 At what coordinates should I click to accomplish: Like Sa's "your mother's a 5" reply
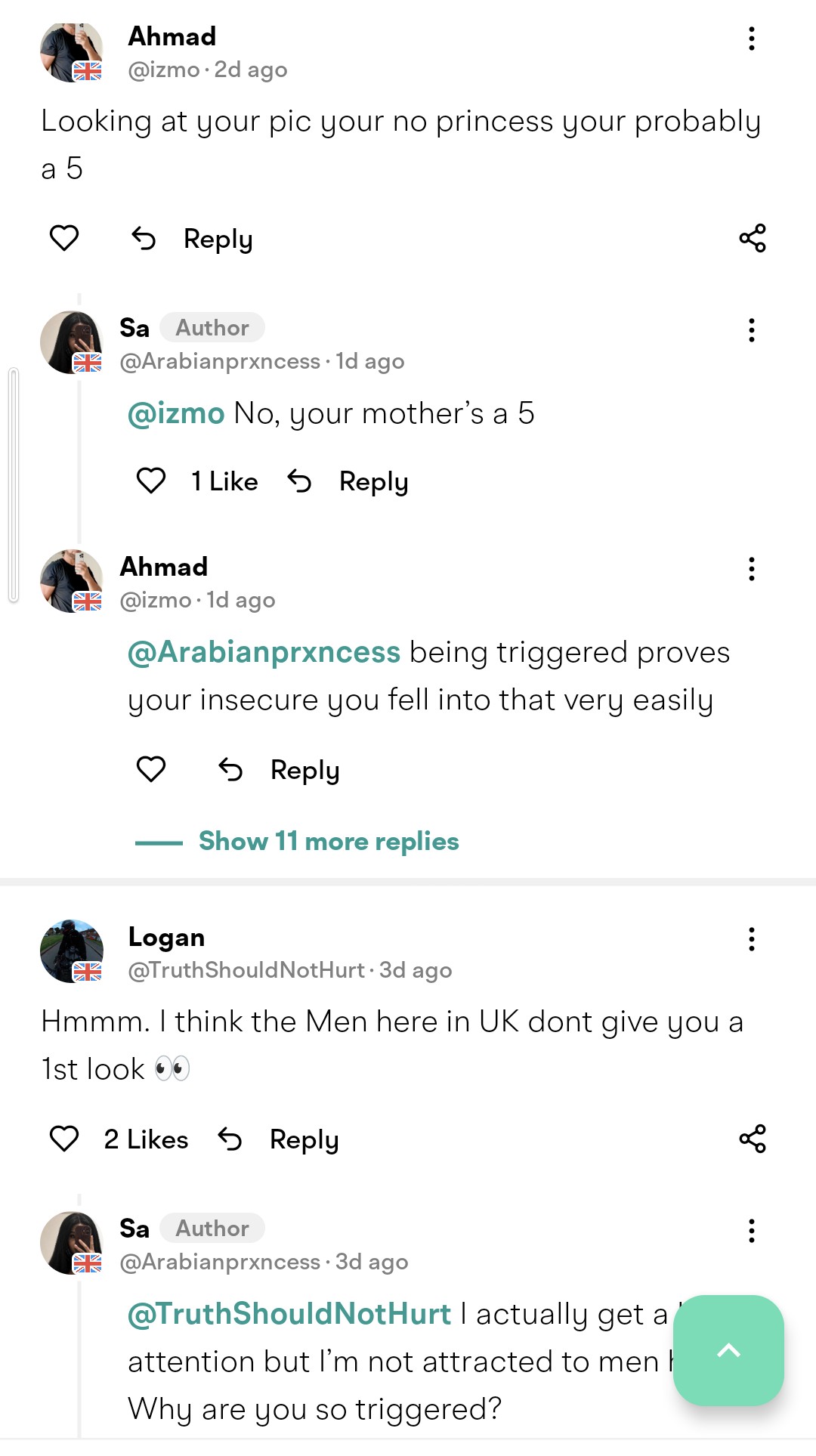point(151,481)
